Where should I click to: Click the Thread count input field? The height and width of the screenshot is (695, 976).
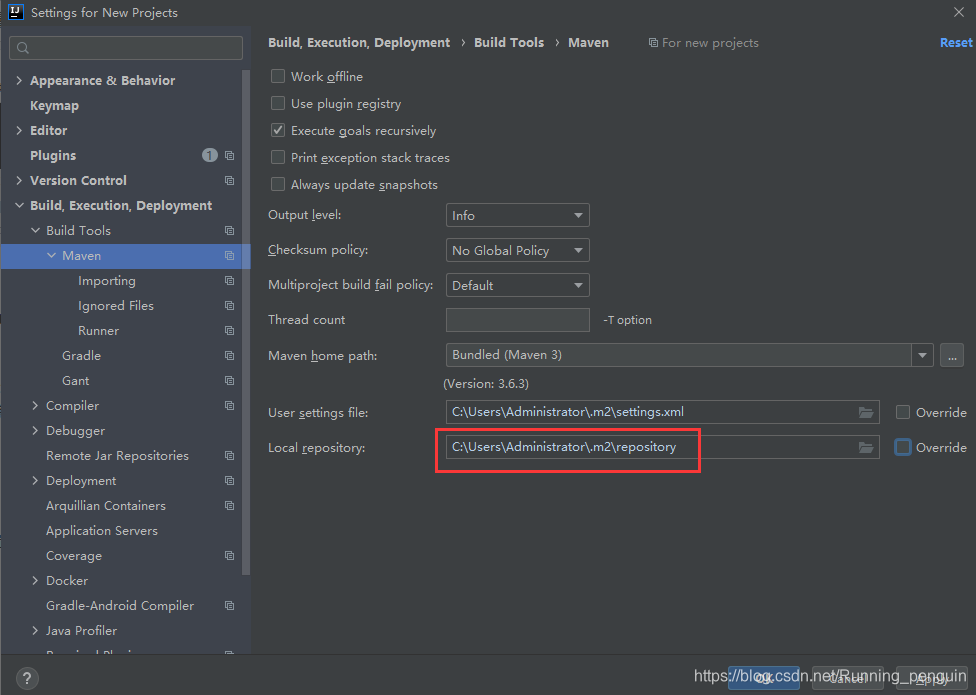[517, 320]
